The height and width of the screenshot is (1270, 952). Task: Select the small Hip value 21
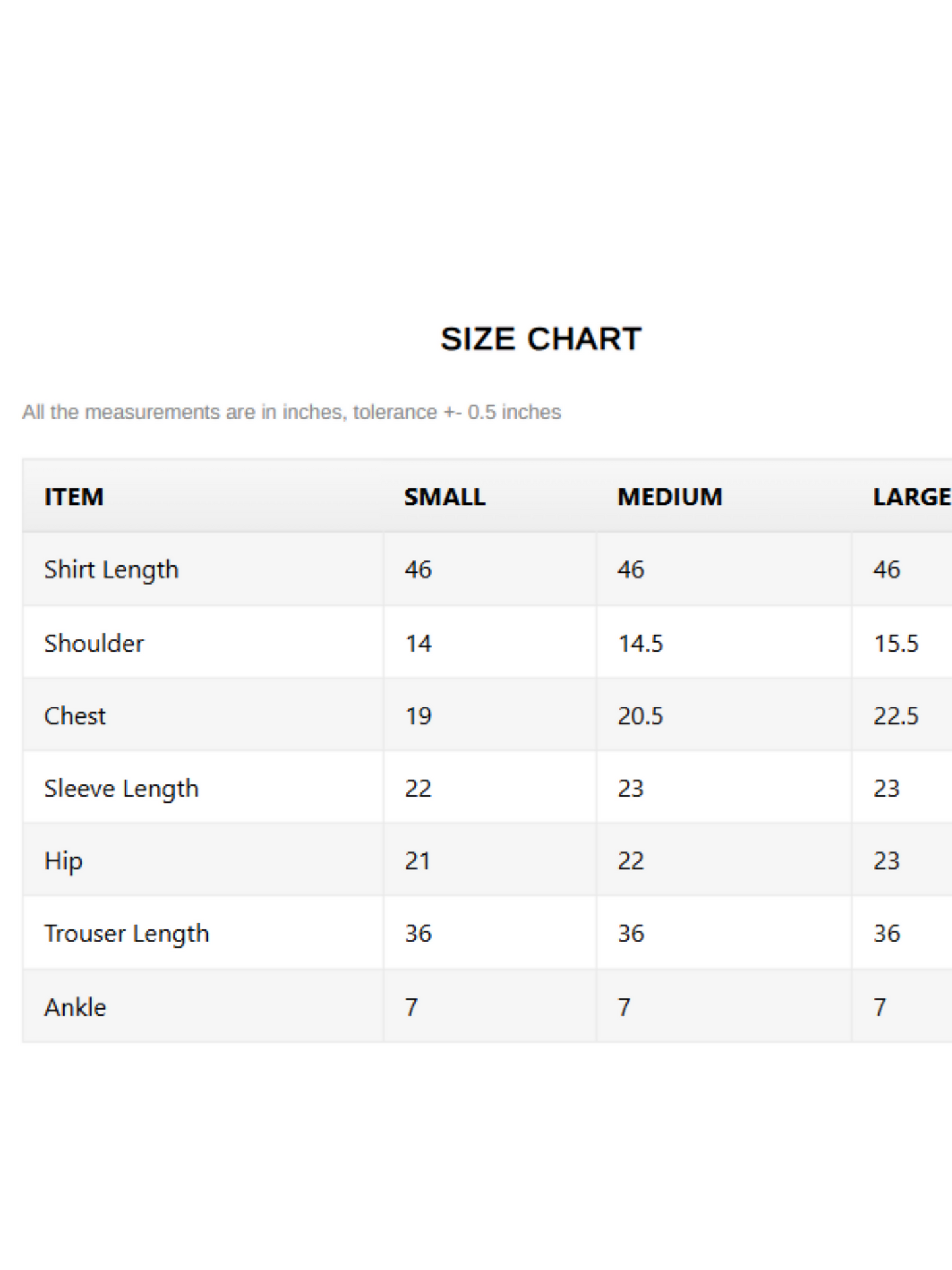tap(418, 861)
